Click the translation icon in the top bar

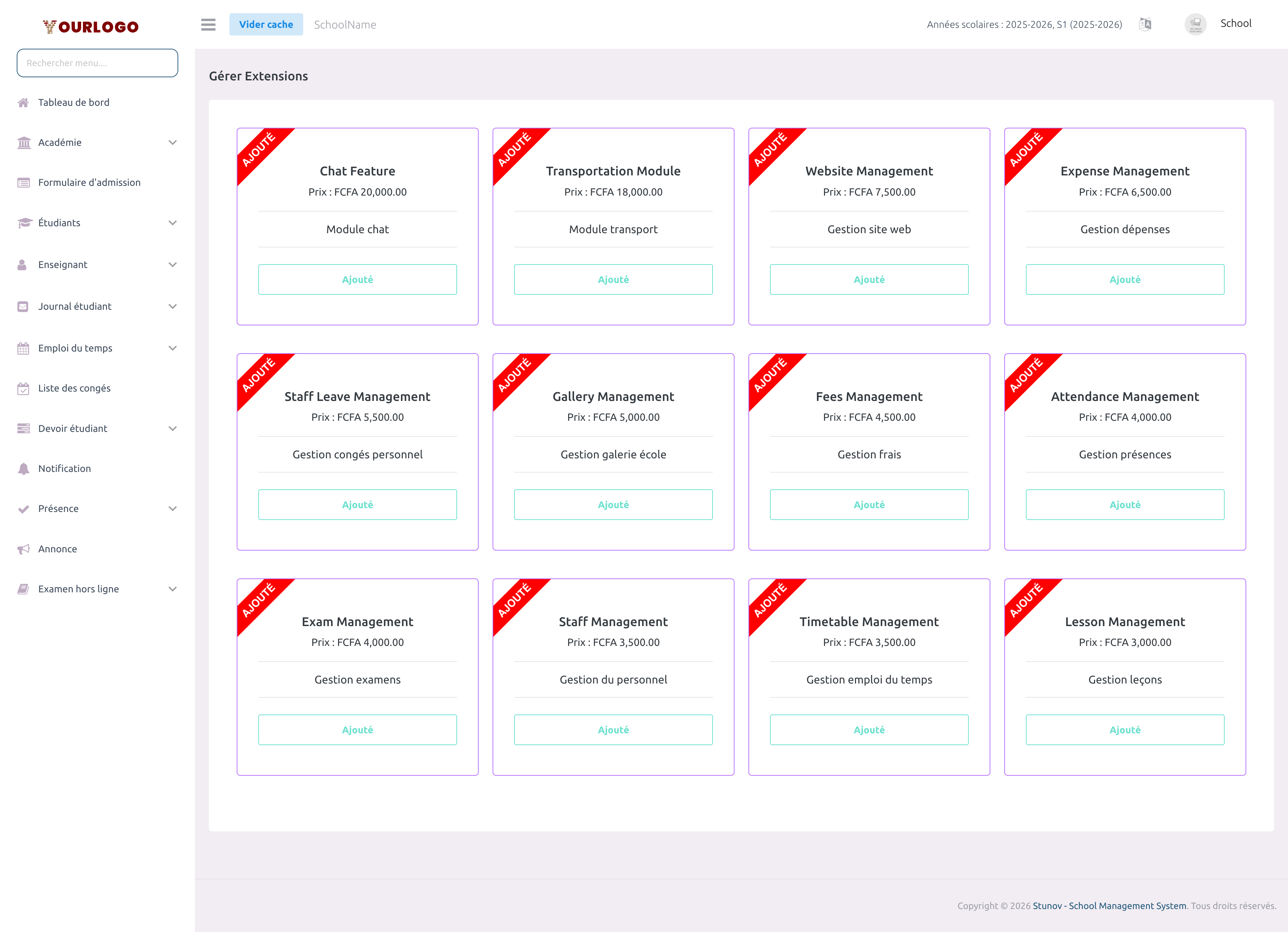click(1145, 24)
